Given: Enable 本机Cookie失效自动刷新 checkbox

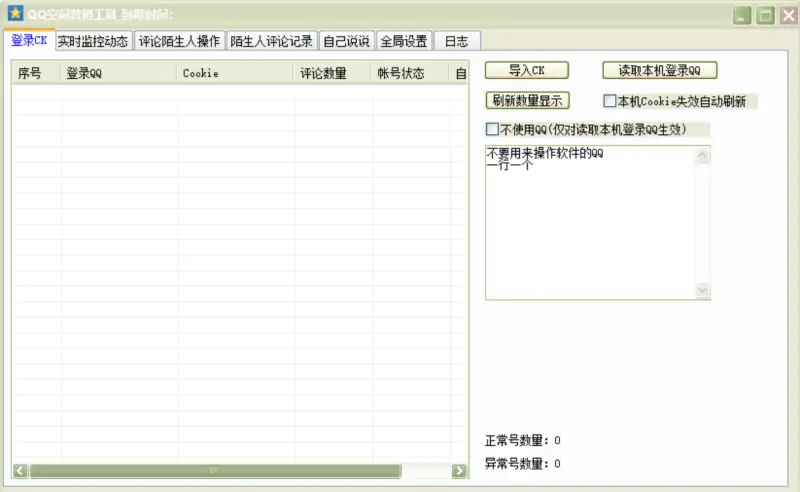Looking at the screenshot, I should pyautogui.click(x=610, y=101).
